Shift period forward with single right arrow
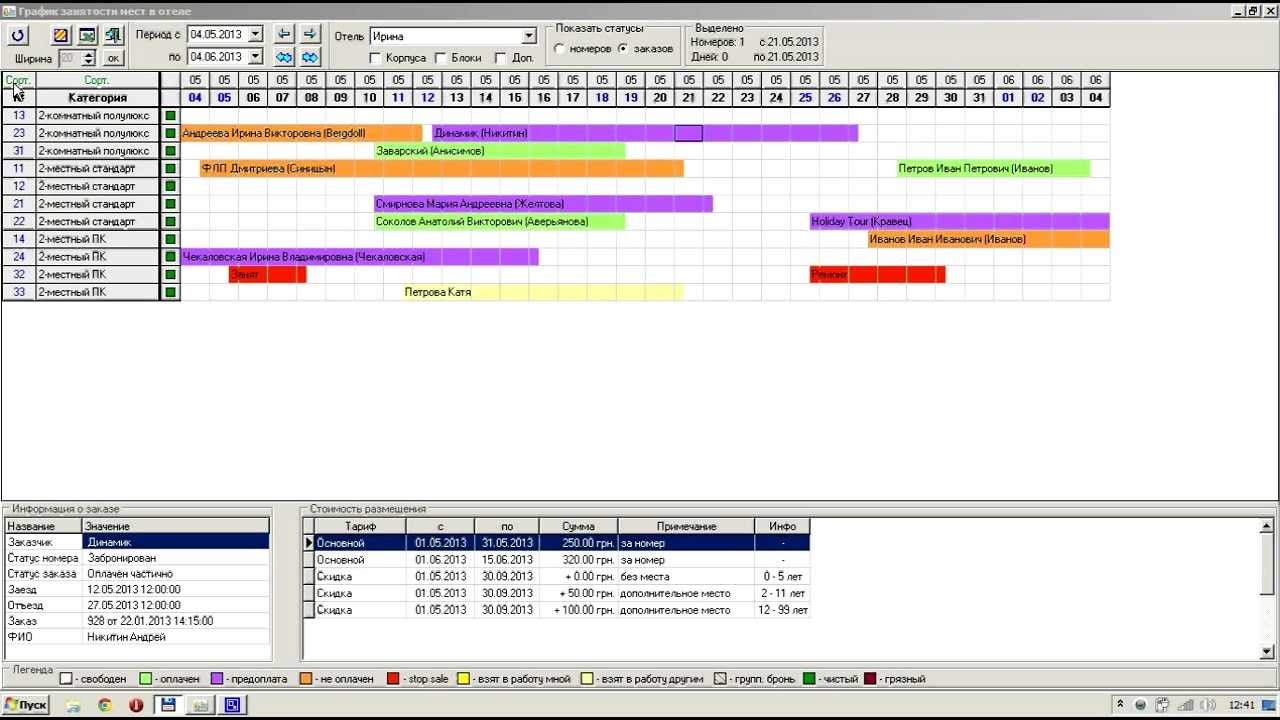Image resolution: width=1280 pixels, height=720 pixels. pos(310,34)
